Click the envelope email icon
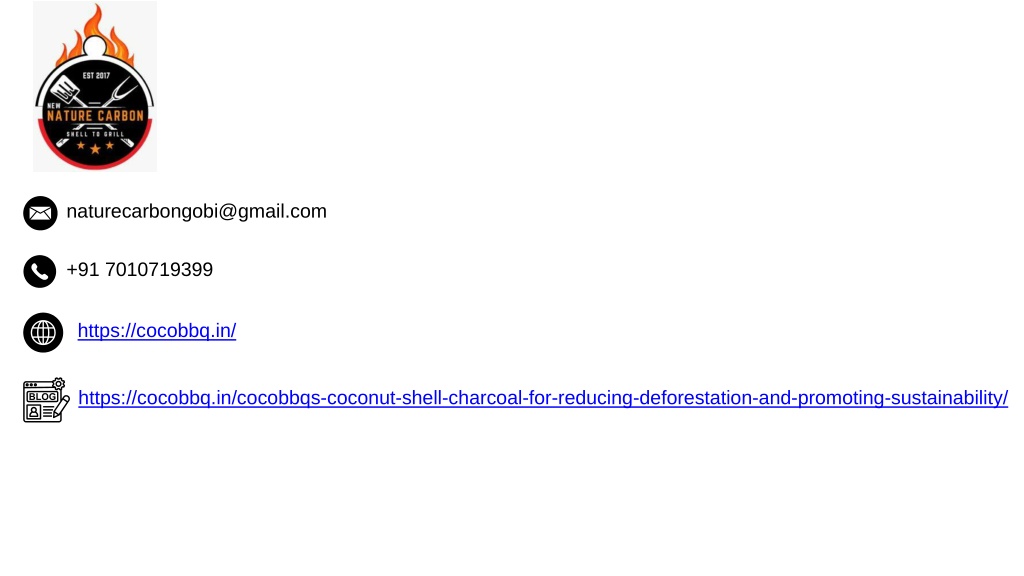The image size is (1024, 576). point(40,213)
